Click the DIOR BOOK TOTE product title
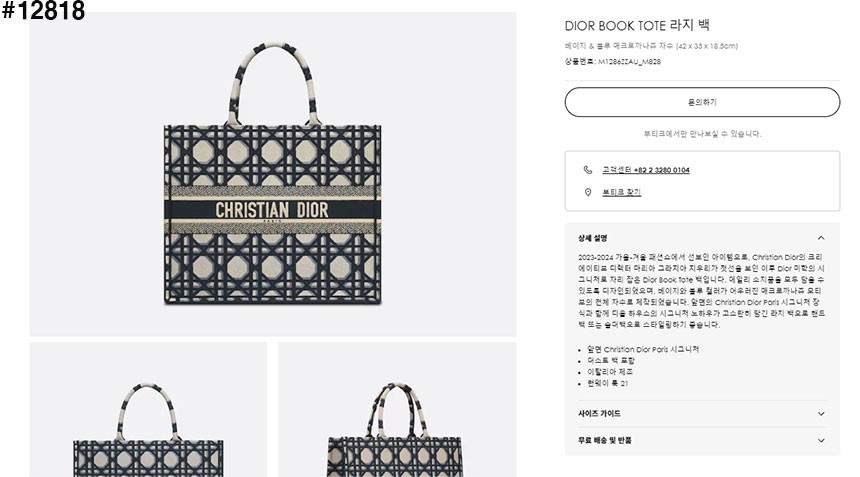Screen dimensions: 860x477 click(637, 25)
